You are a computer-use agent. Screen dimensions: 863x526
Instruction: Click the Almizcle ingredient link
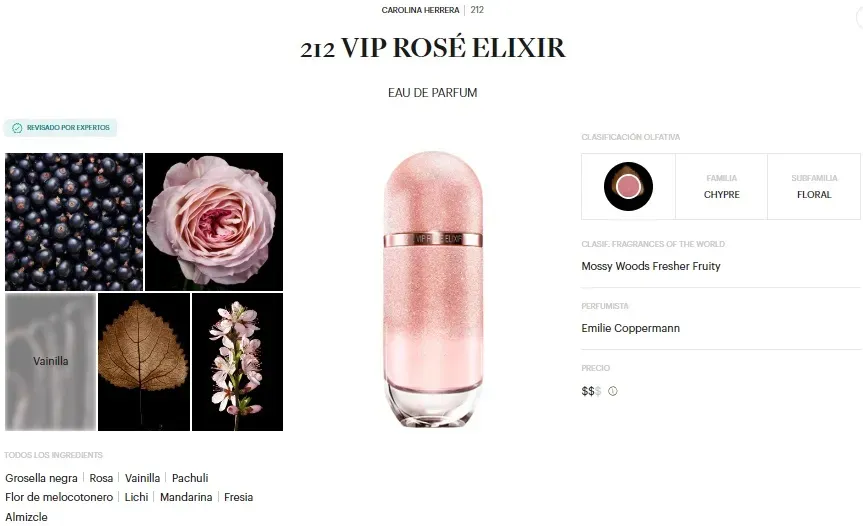pos(26,517)
